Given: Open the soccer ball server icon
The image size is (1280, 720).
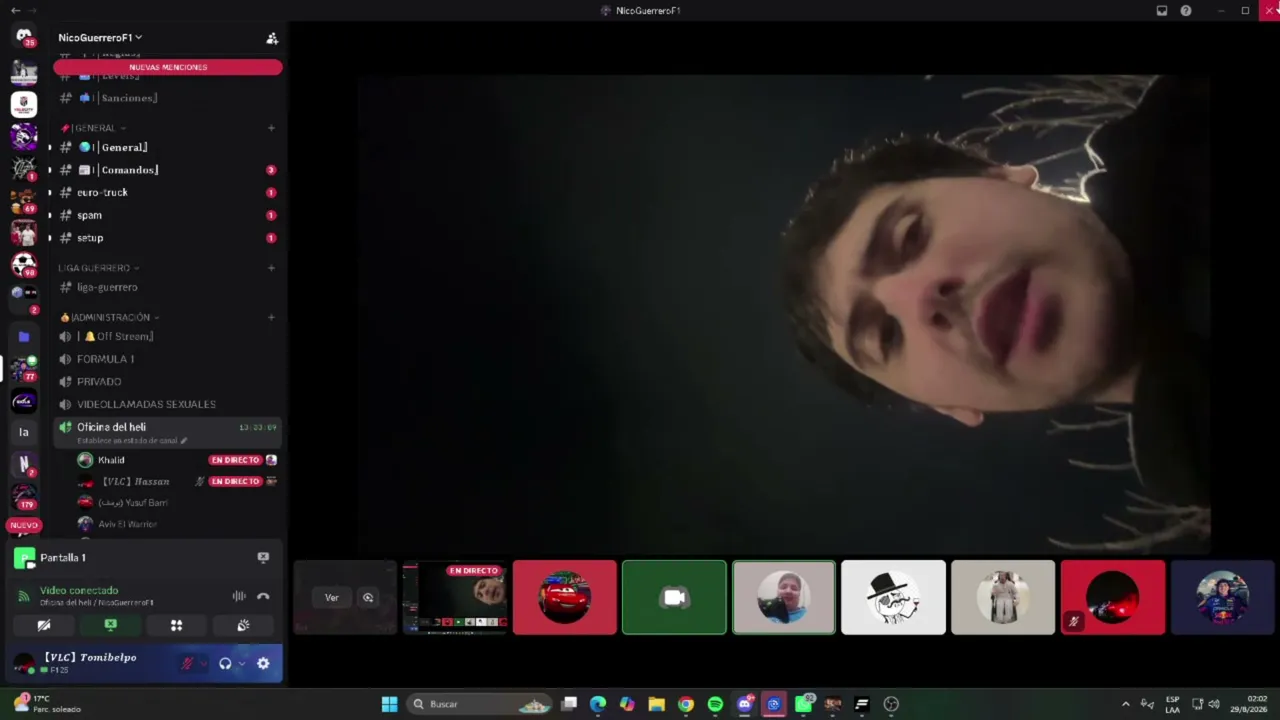Looking at the screenshot, I should point(24,265).
